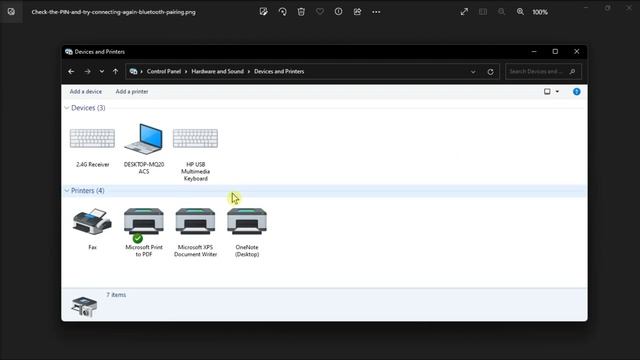Screen dimensions: 640x360
Task: Click the view layout icon
Action: (547, 91)
